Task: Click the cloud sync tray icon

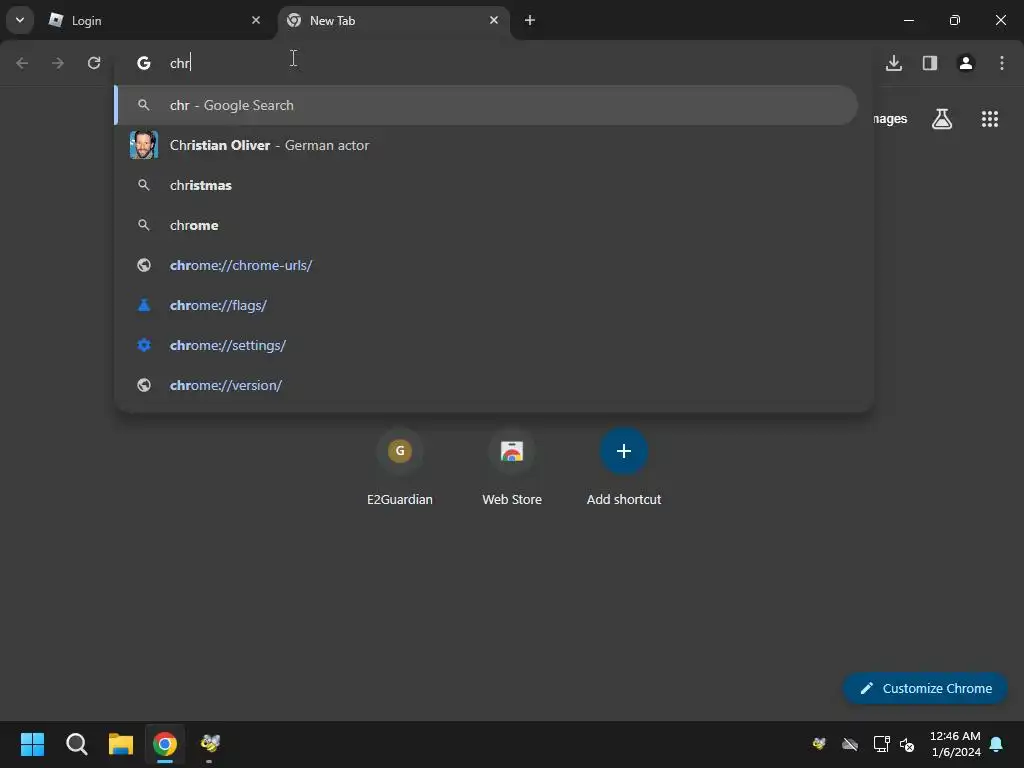Action: [850, 744]
